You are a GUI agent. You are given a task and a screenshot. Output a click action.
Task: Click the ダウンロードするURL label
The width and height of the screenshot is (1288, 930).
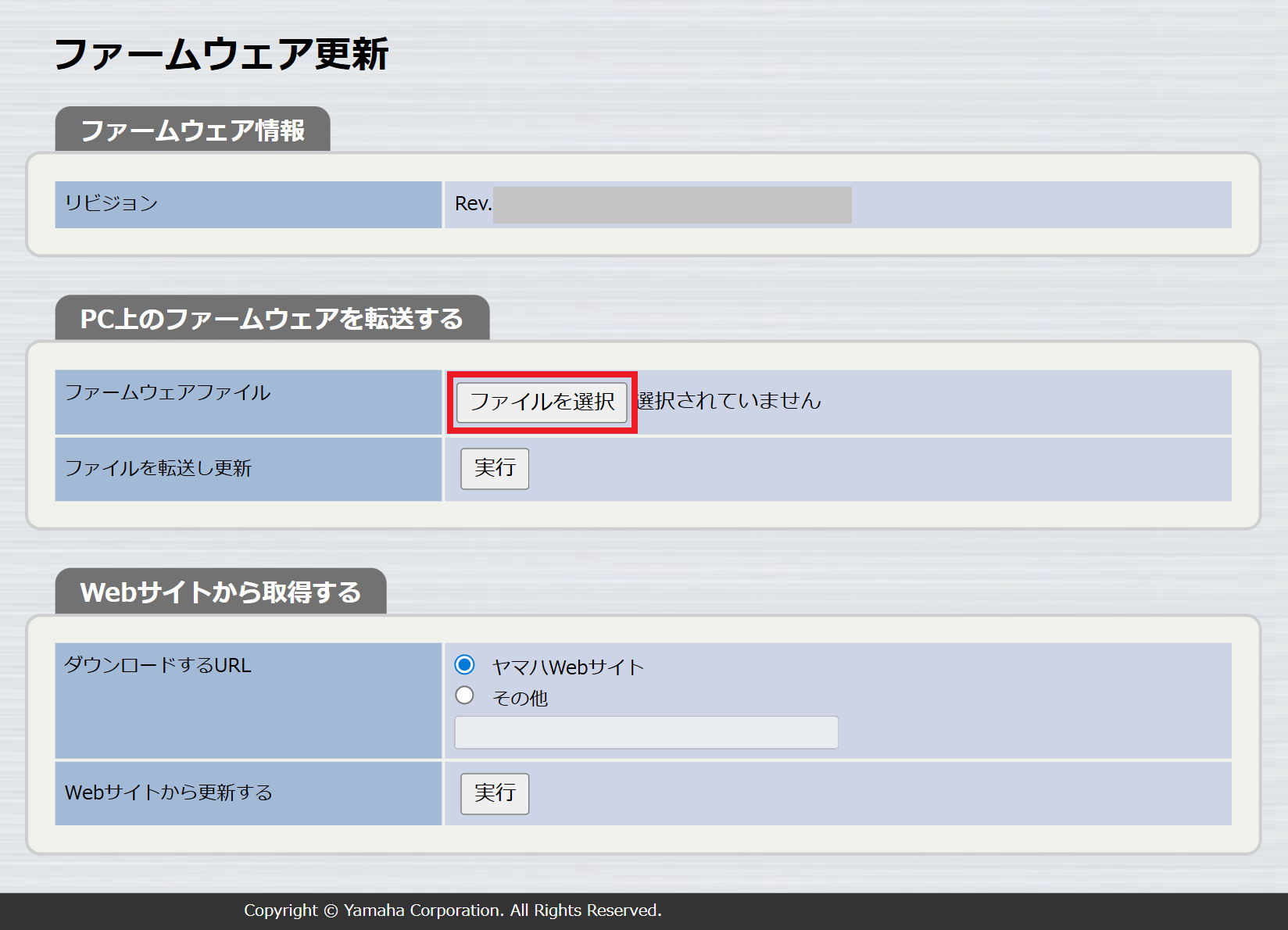[x=158, y=665]
